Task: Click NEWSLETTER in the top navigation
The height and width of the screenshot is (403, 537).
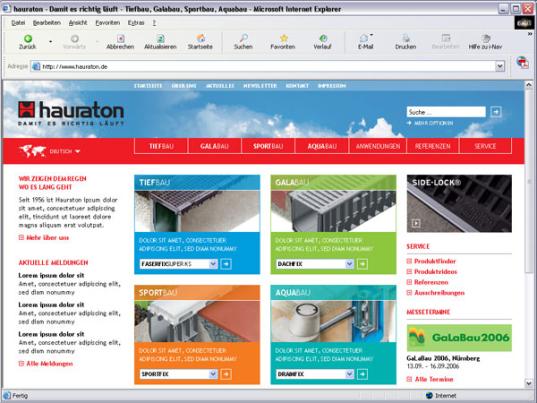Action: 260,86
